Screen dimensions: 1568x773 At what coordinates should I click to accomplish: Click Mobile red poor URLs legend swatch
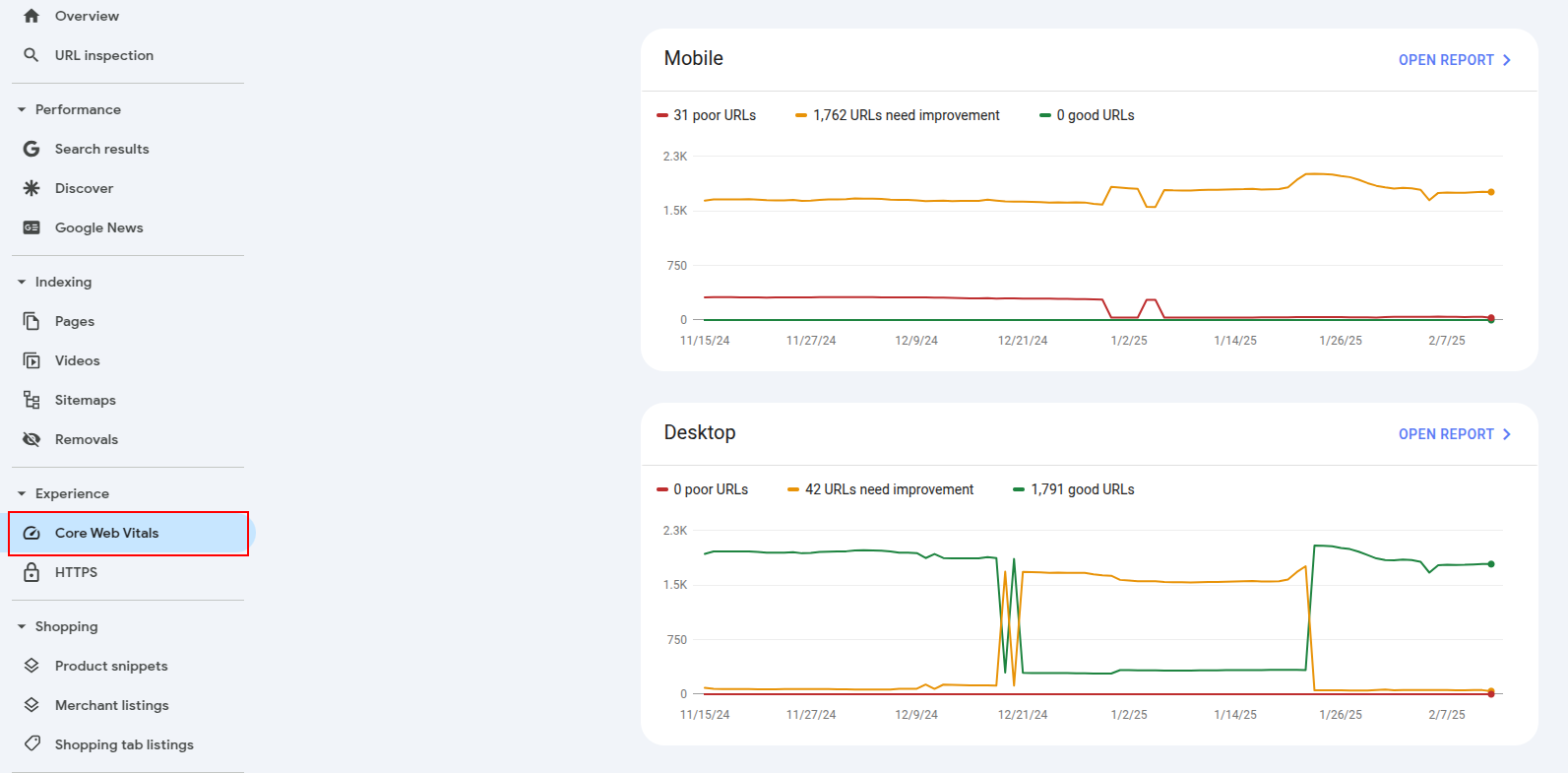coord(662,115)
